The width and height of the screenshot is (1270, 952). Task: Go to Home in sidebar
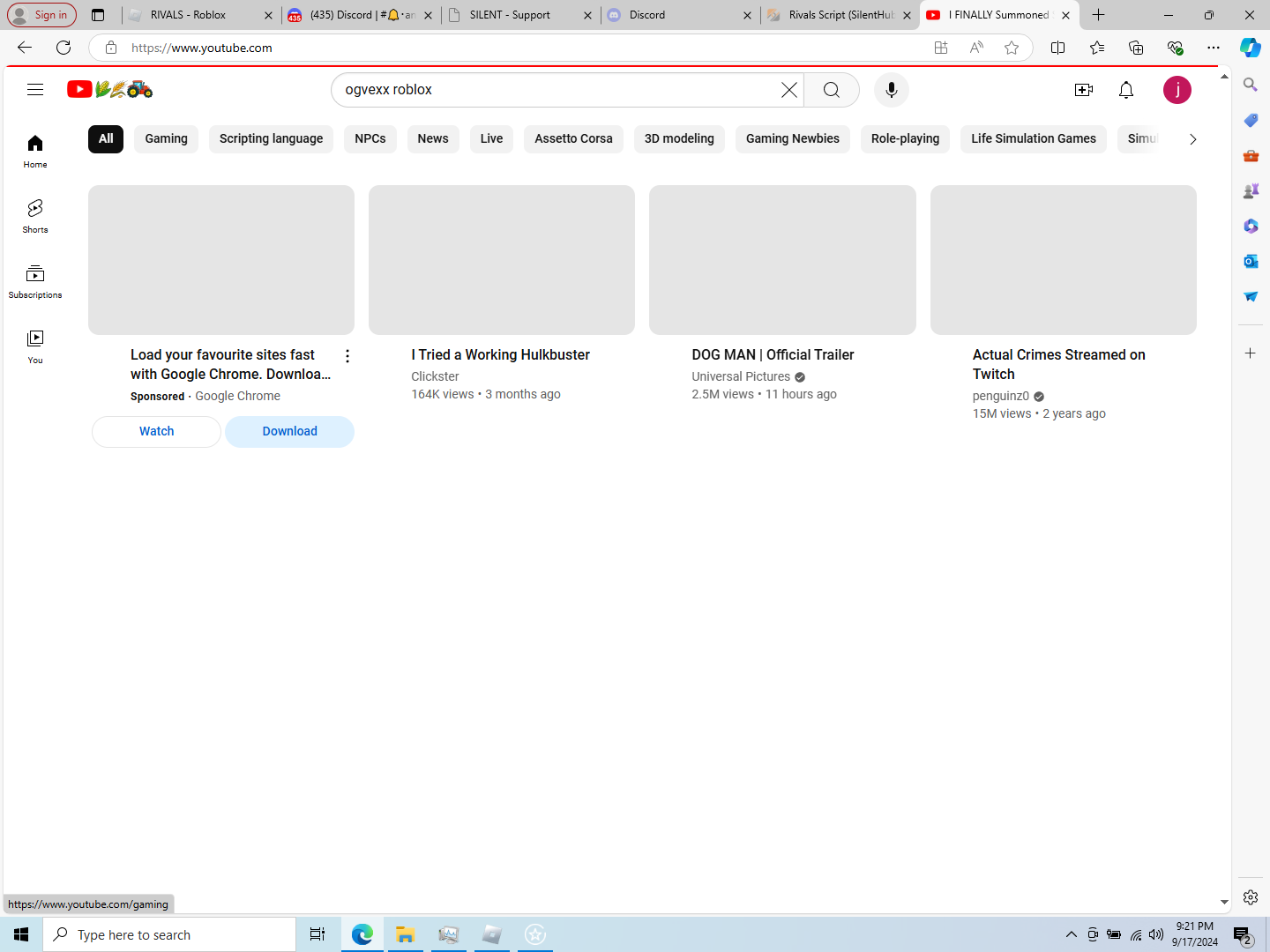pyautogui.click(x=35, y=152)
